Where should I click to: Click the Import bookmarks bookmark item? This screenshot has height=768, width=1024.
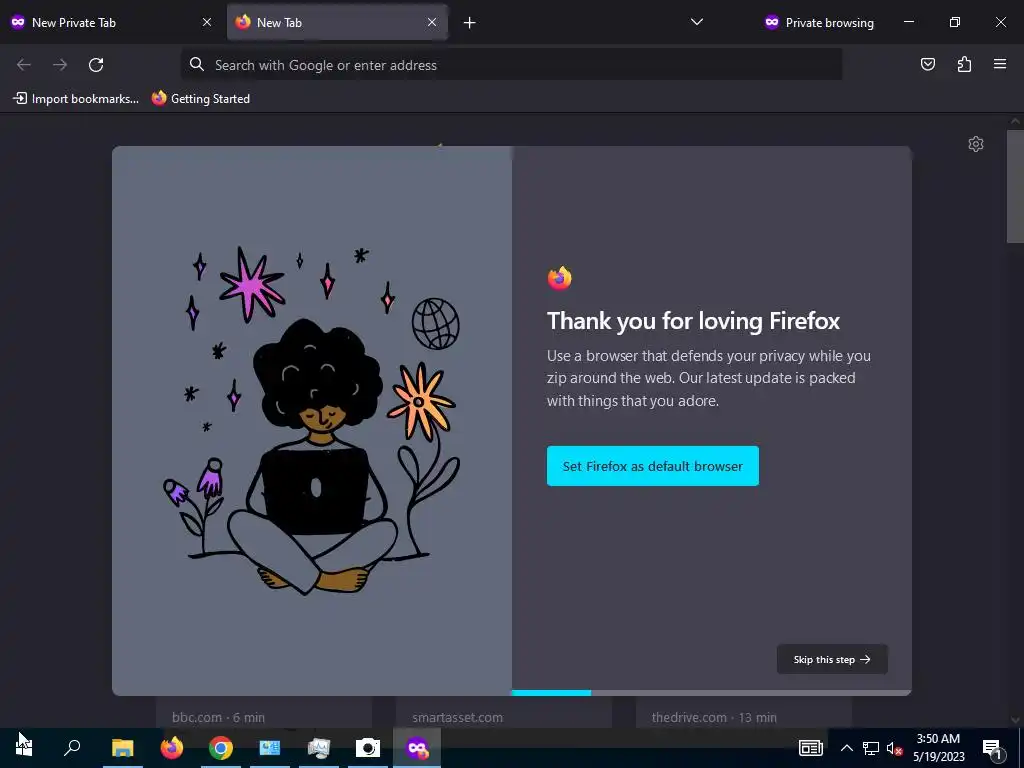pyautogui.click(x=76, y=99)
